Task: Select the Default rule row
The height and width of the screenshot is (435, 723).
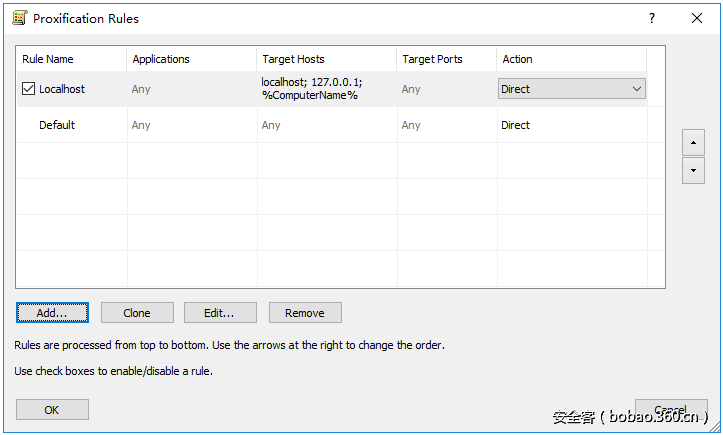Action: 57,125
